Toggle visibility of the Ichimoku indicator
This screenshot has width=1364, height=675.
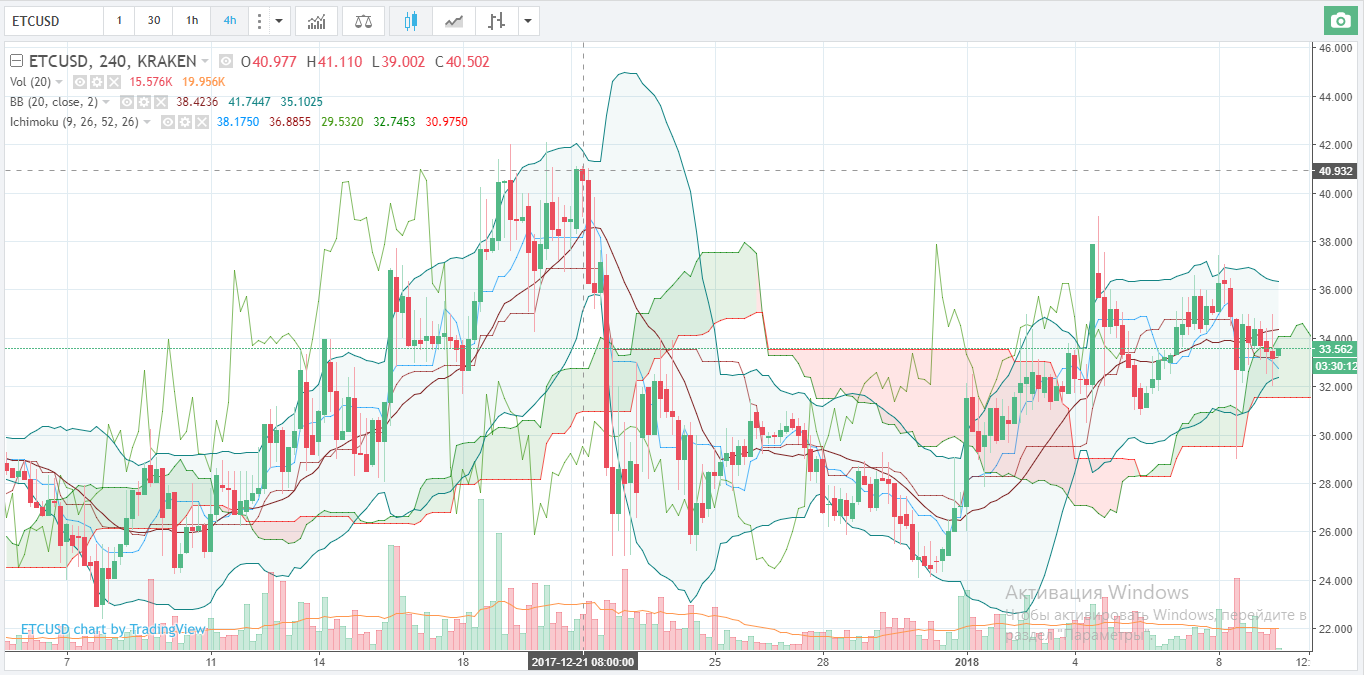point(169,122)
